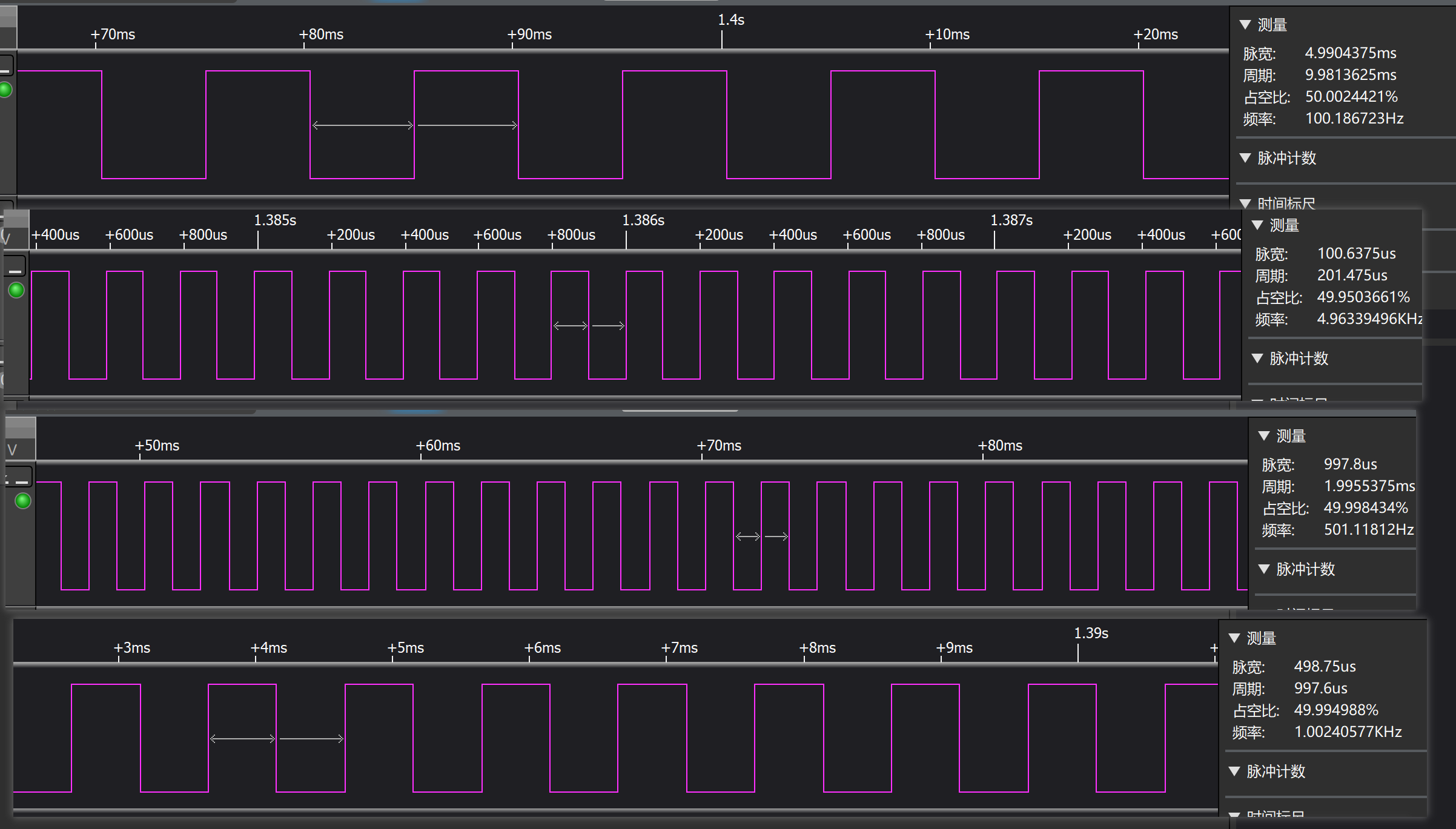Select period value 997.6us
This screenshot has height=829, width=1456.
point(1320,689)
